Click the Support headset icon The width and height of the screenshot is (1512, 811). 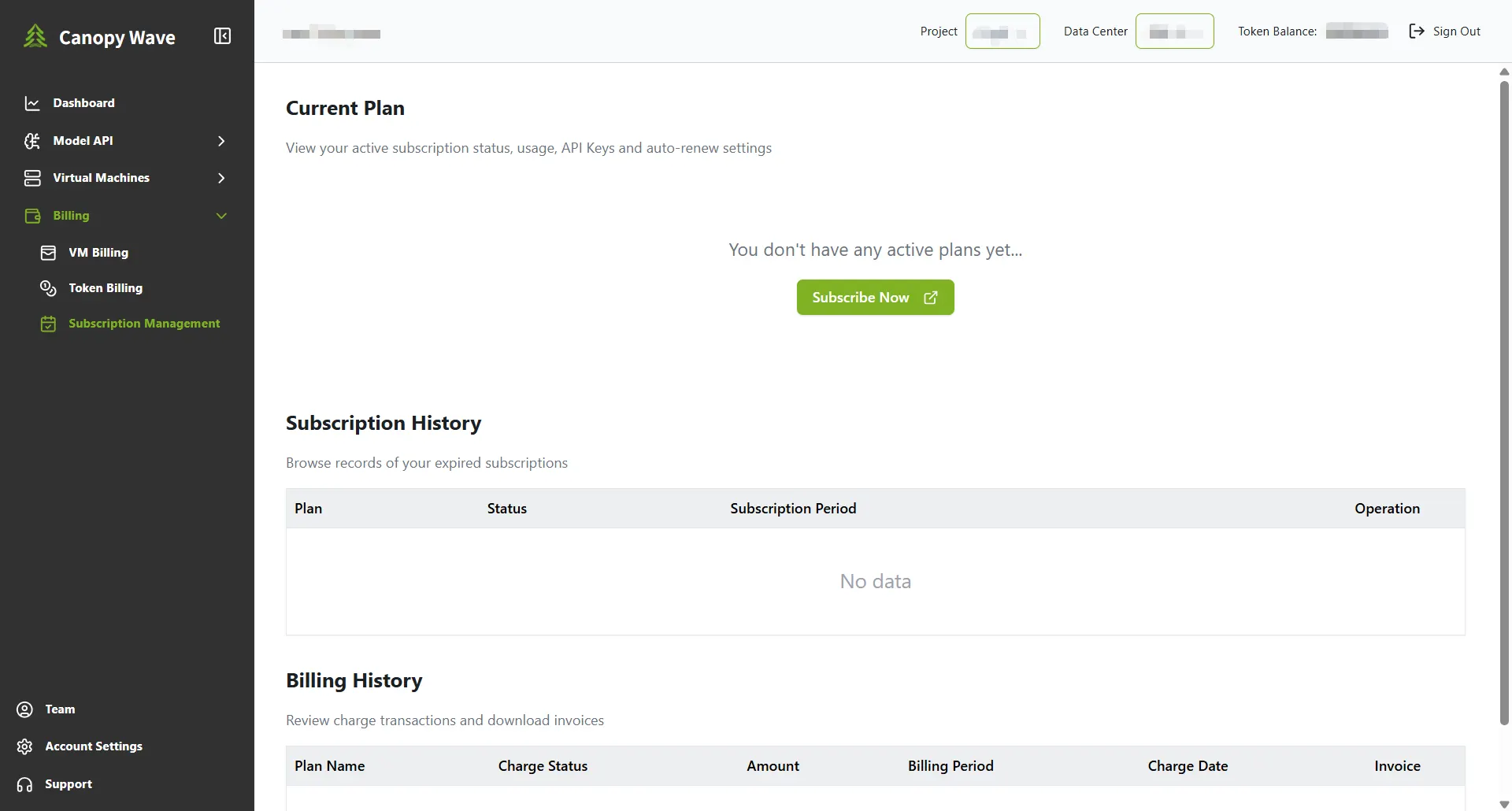pos(25,784)
